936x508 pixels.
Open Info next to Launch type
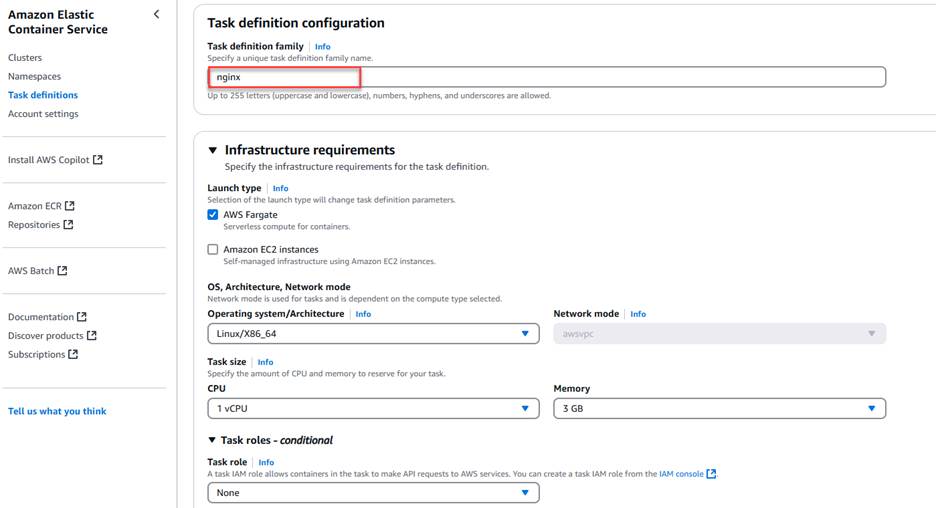tap(280, 188)
